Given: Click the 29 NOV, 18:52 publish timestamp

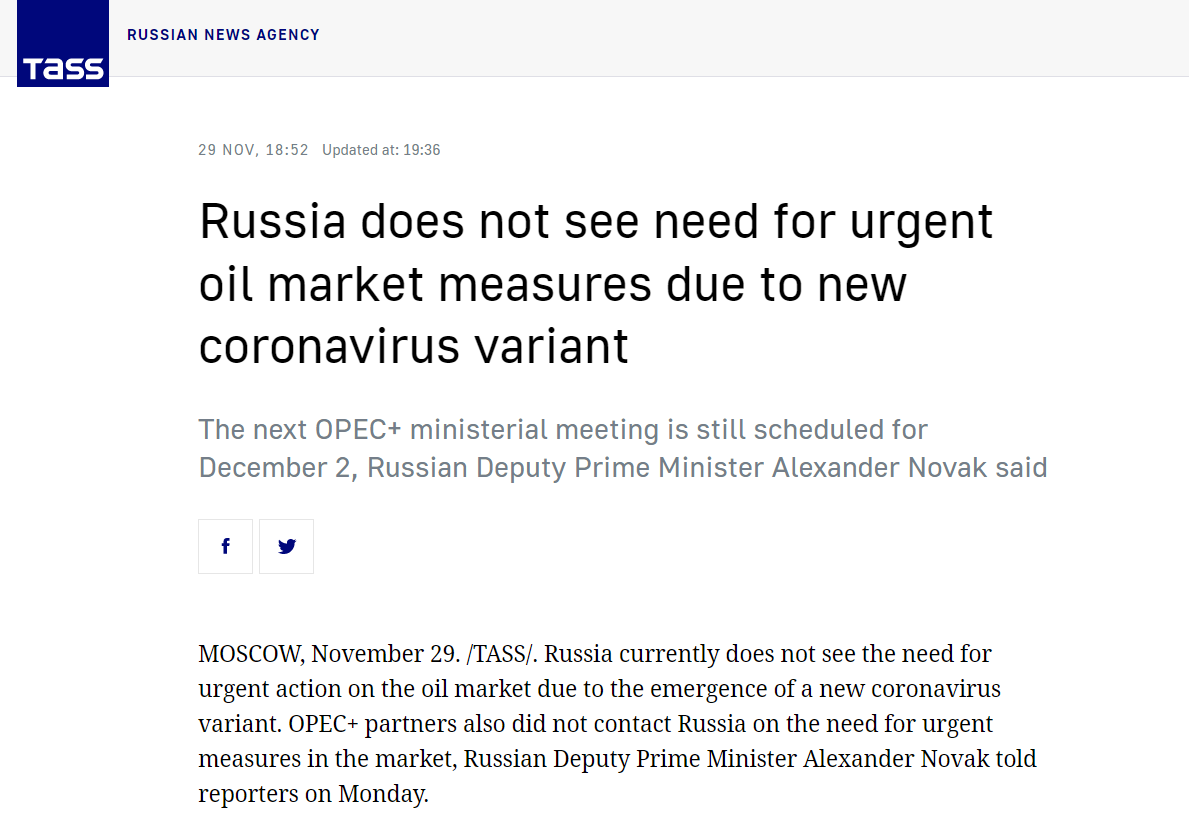Looking at the screenshot, I should click(x=253, y=150).
